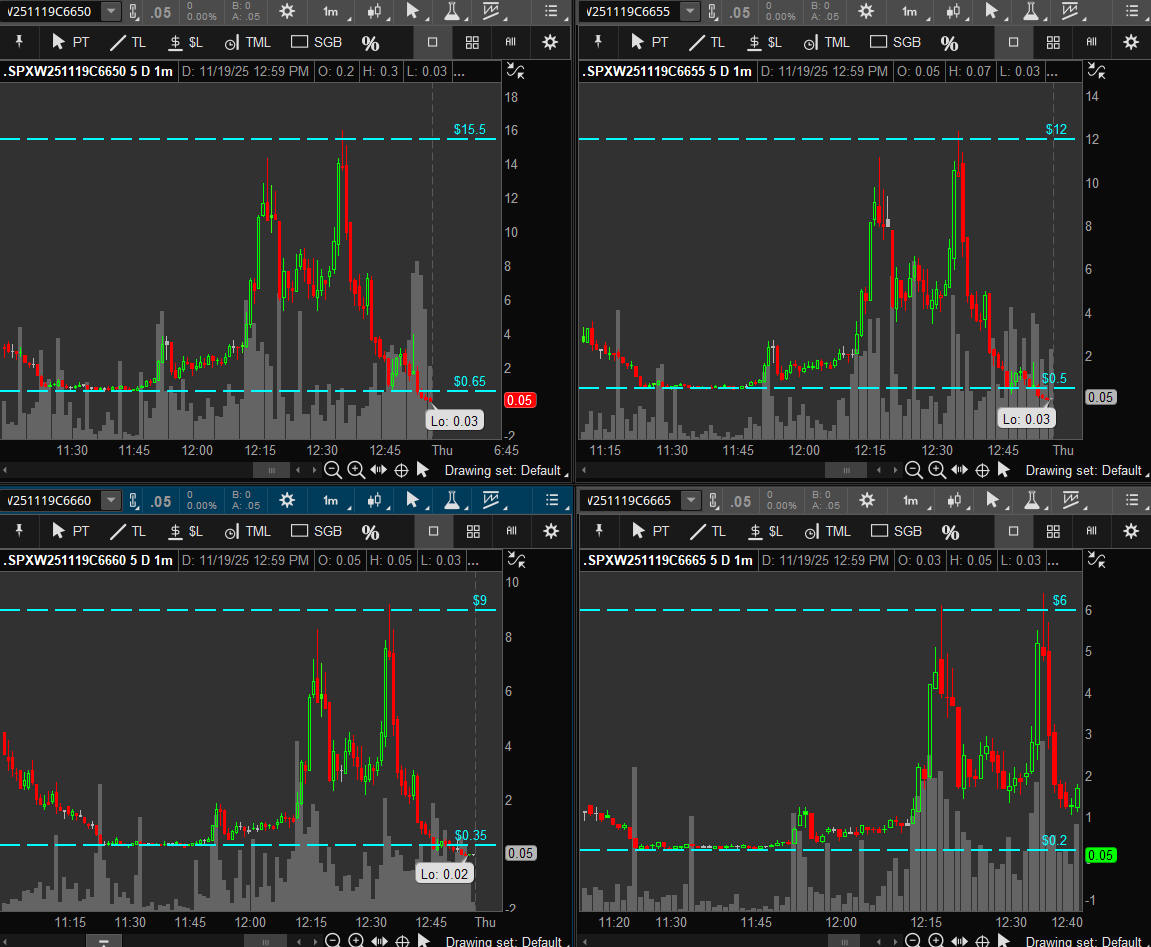Open the 1m timeframe dropdown in C6655 chart
Screen dimensions: 1151x947
coord(909,11)
